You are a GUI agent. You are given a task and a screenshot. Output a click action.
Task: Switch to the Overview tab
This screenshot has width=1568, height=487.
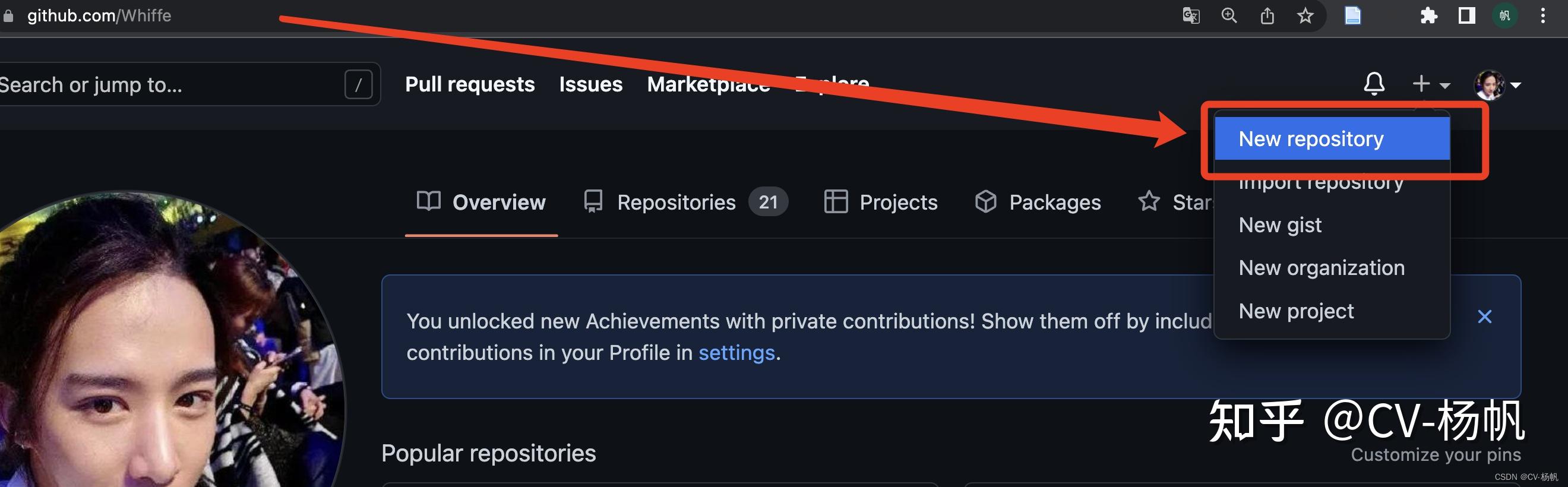[482, 202]
